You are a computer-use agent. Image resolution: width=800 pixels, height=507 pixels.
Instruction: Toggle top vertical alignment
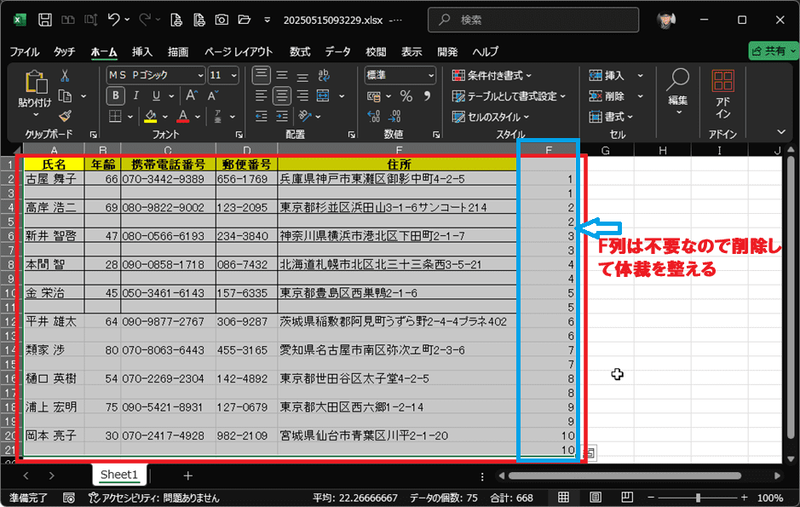click(x=261, y=75)
